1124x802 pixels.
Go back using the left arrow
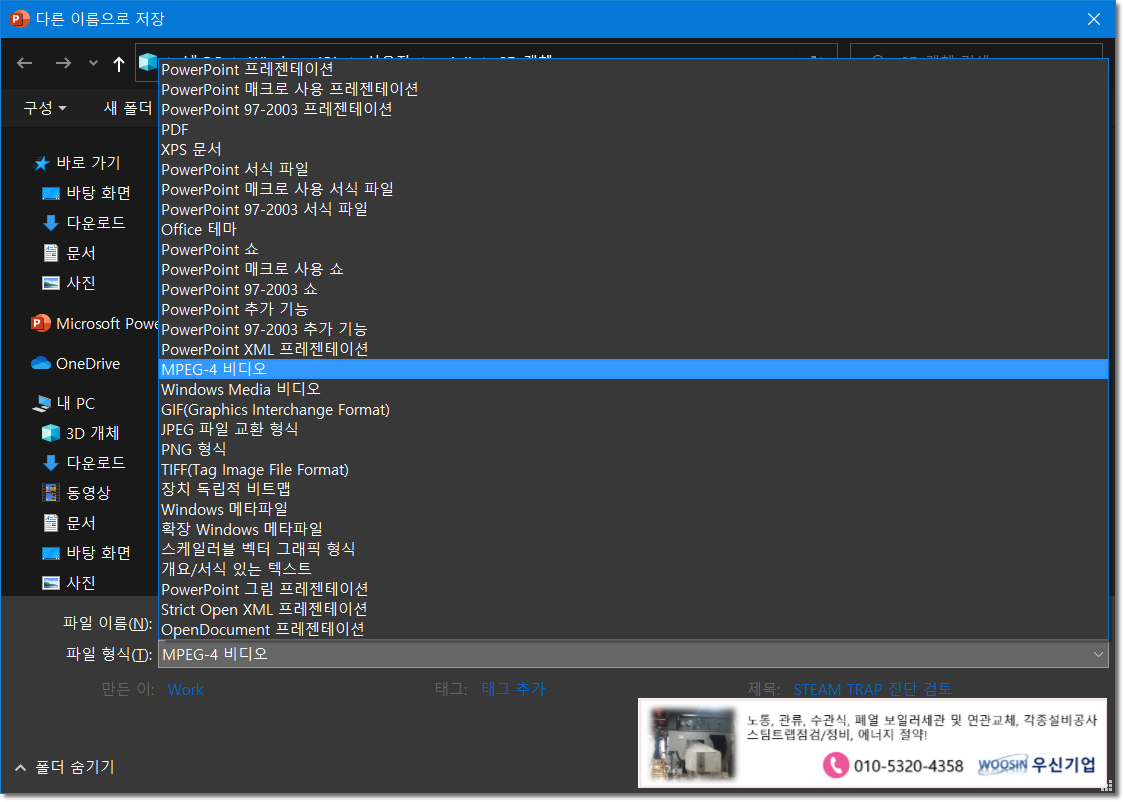(25, 63)
